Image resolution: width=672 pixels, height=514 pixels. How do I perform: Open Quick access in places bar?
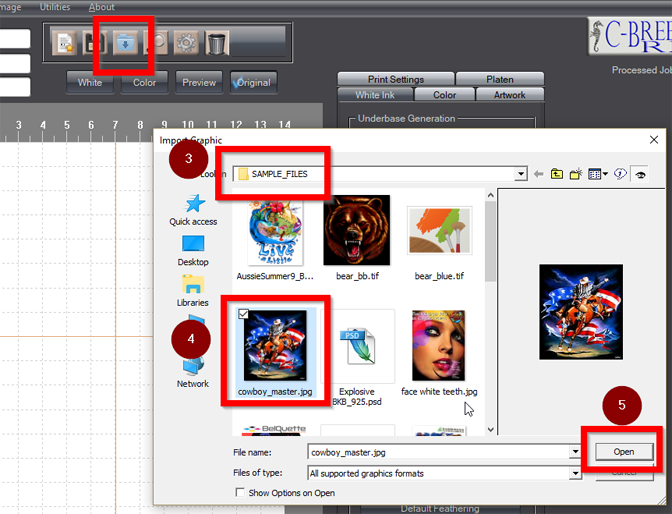tap(193, 210)
